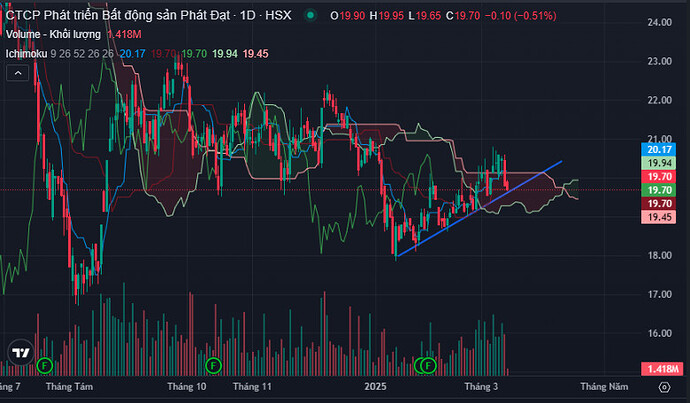This screenshot has width=690, height=403.
Task: Click the 2025 time axis label
Action: tap(375, 387)
